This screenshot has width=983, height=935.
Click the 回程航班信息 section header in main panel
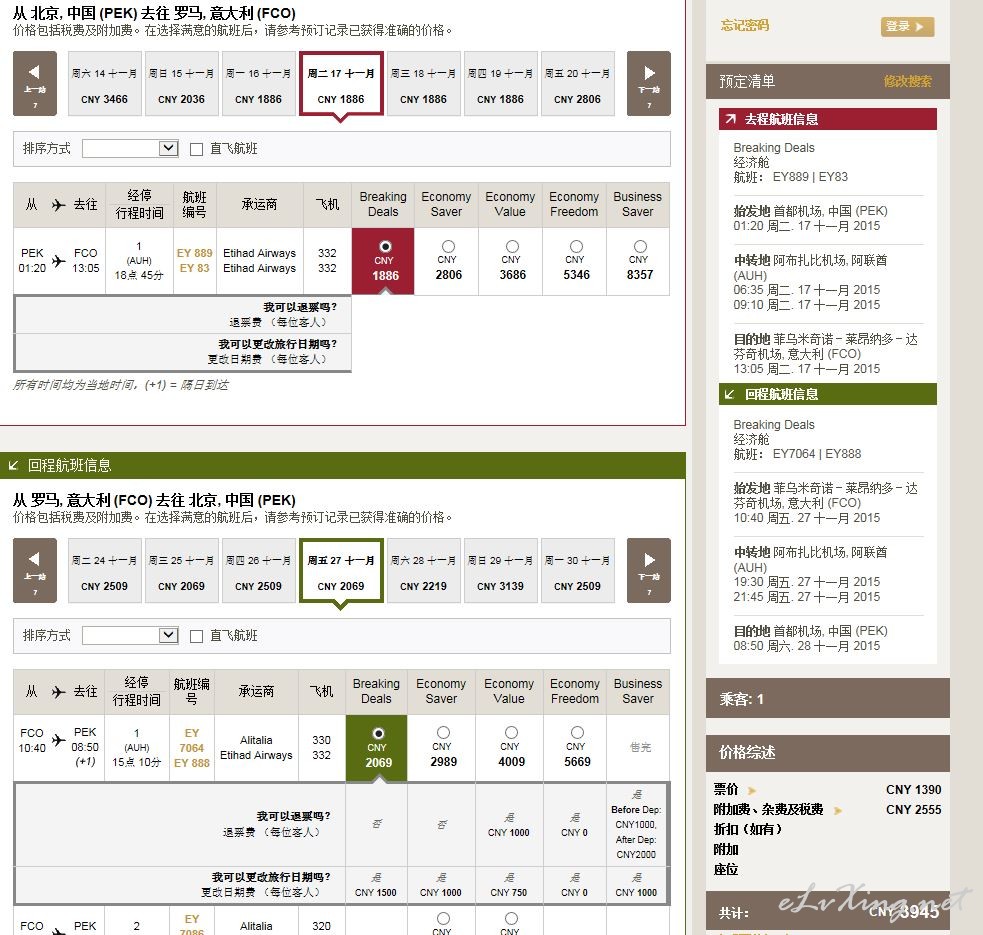tap(342, 465)
